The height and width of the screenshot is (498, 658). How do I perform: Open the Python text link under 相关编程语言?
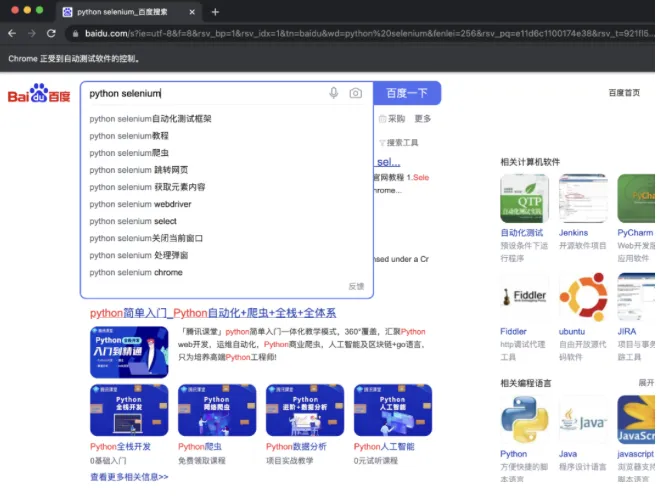point(514,454)
